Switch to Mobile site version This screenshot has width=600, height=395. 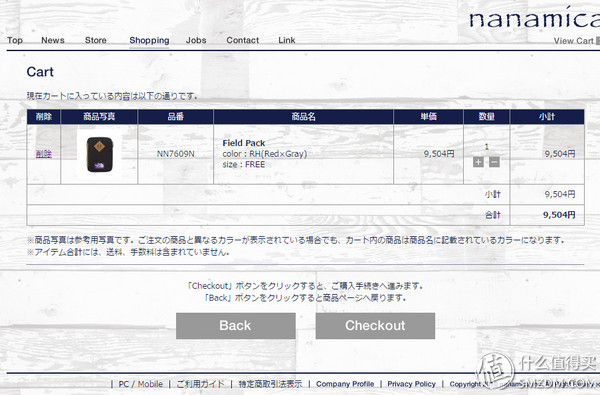pyautogui.click(x=150, y=384)
